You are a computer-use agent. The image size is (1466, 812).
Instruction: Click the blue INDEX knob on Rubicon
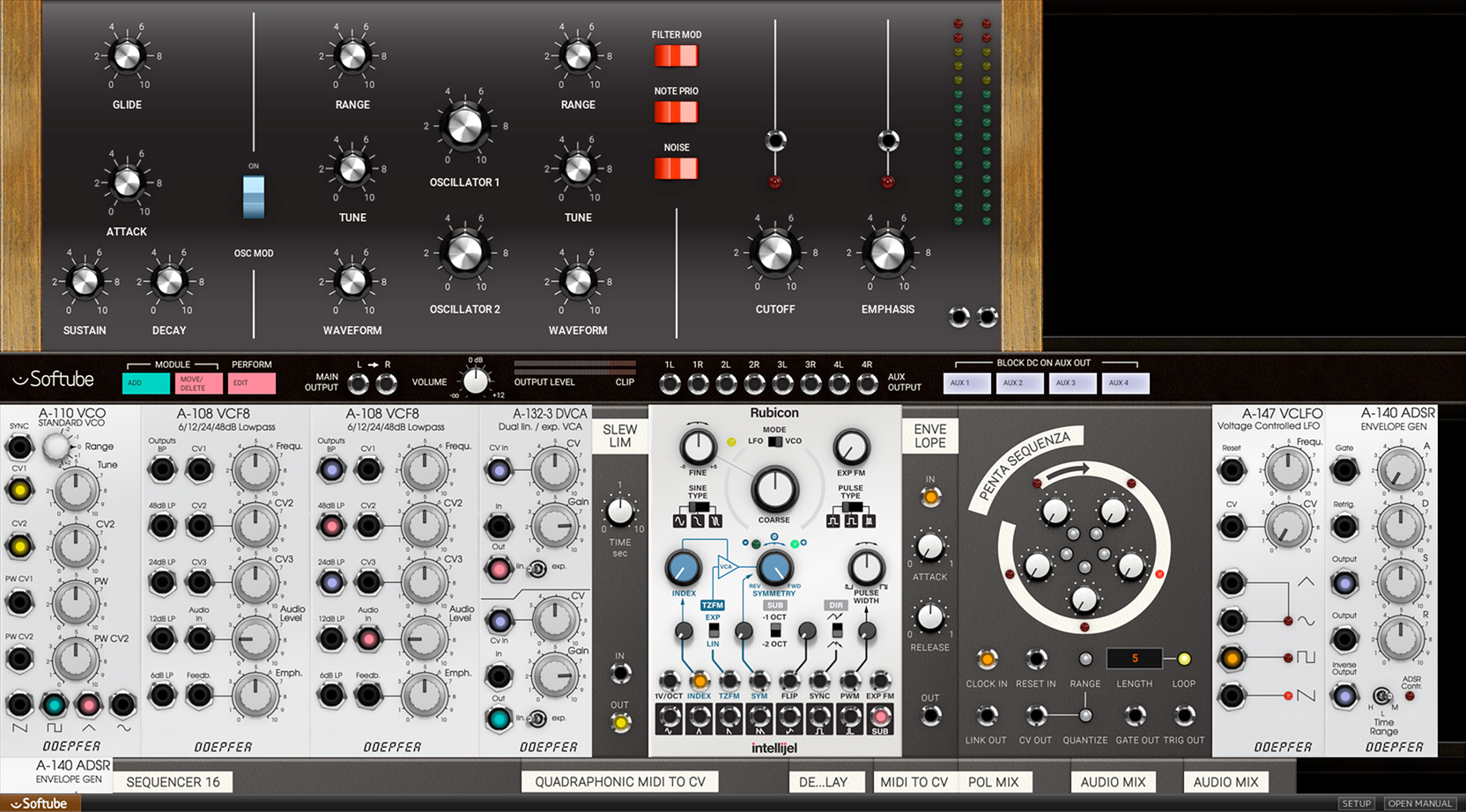click(x=684, y=568)
